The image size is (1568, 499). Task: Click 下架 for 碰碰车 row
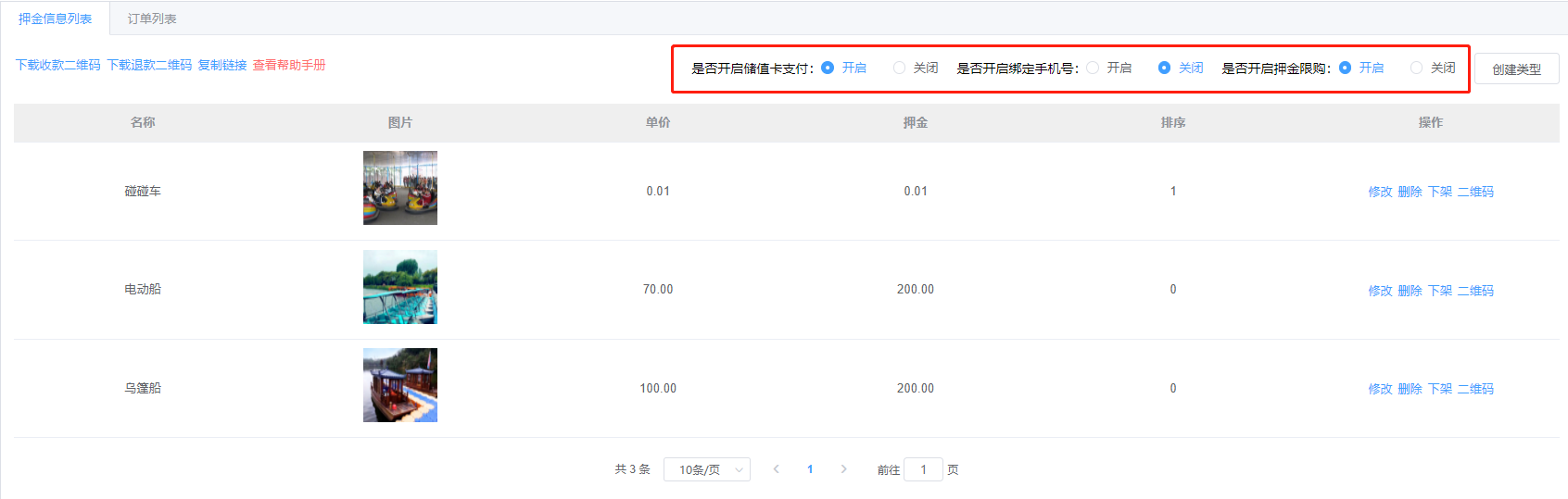pos(1439,192)
